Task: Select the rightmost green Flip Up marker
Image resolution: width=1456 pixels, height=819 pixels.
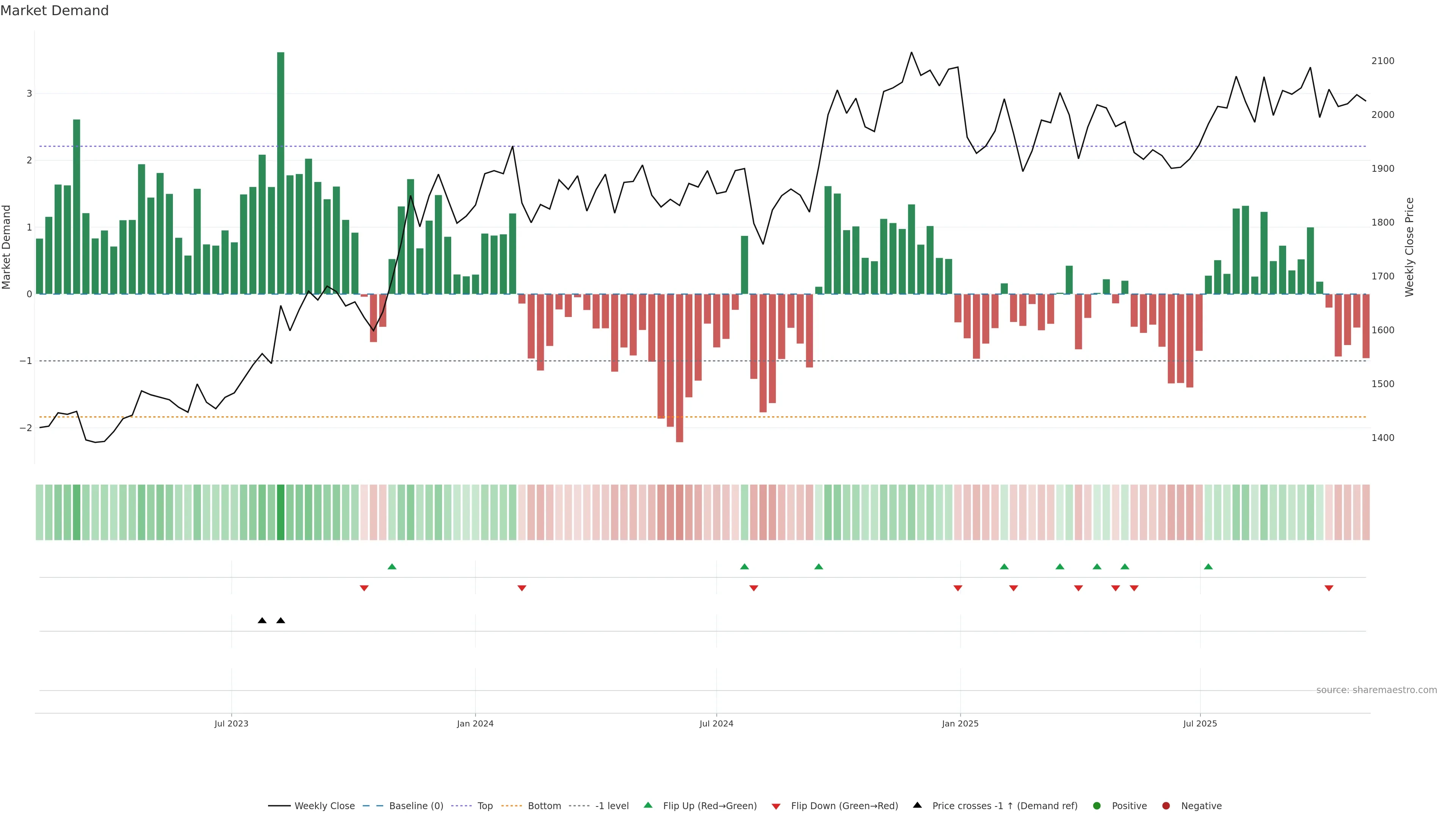Action: coord(1208,566)
